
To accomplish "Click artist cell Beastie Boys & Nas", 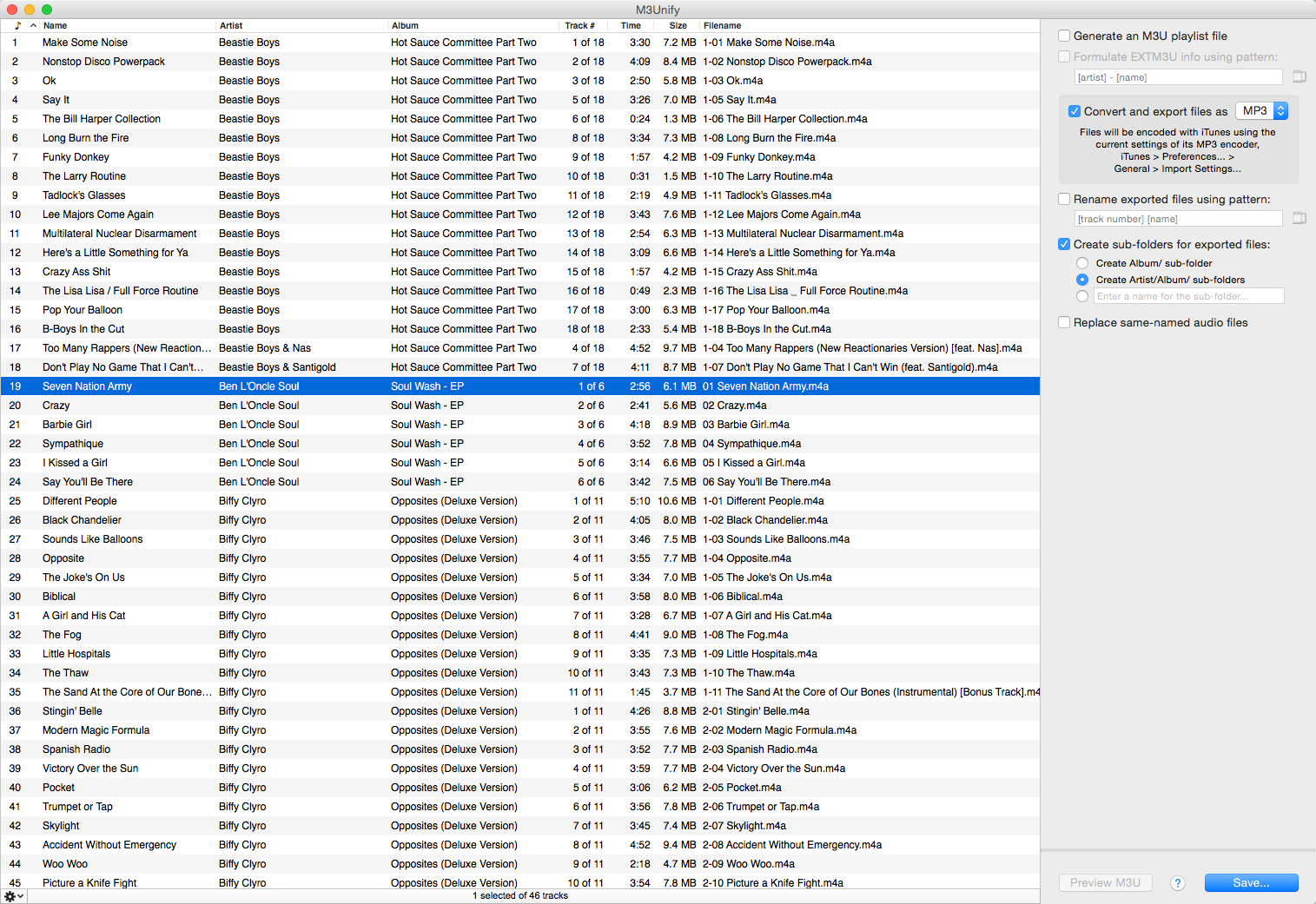I will 265,348.
